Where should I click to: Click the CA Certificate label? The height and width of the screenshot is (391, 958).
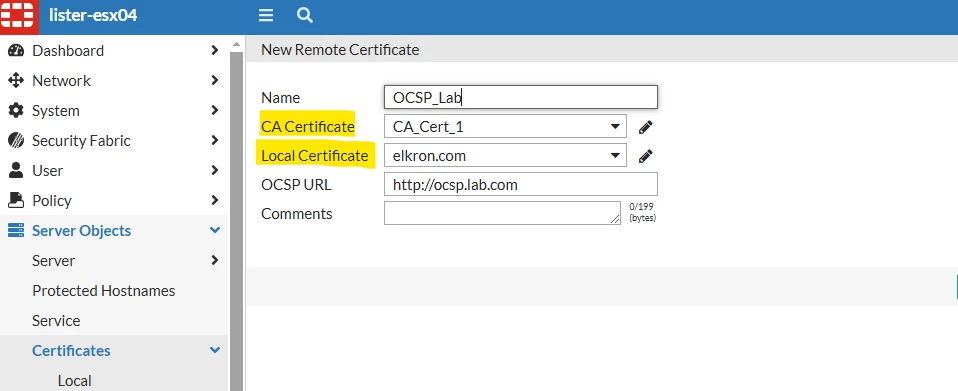pyautogui.click(x=307, y=126)
